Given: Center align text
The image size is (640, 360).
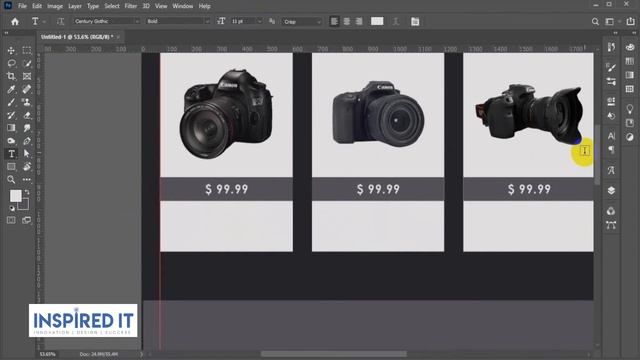Looking at the screenshot, I should 347,22.
